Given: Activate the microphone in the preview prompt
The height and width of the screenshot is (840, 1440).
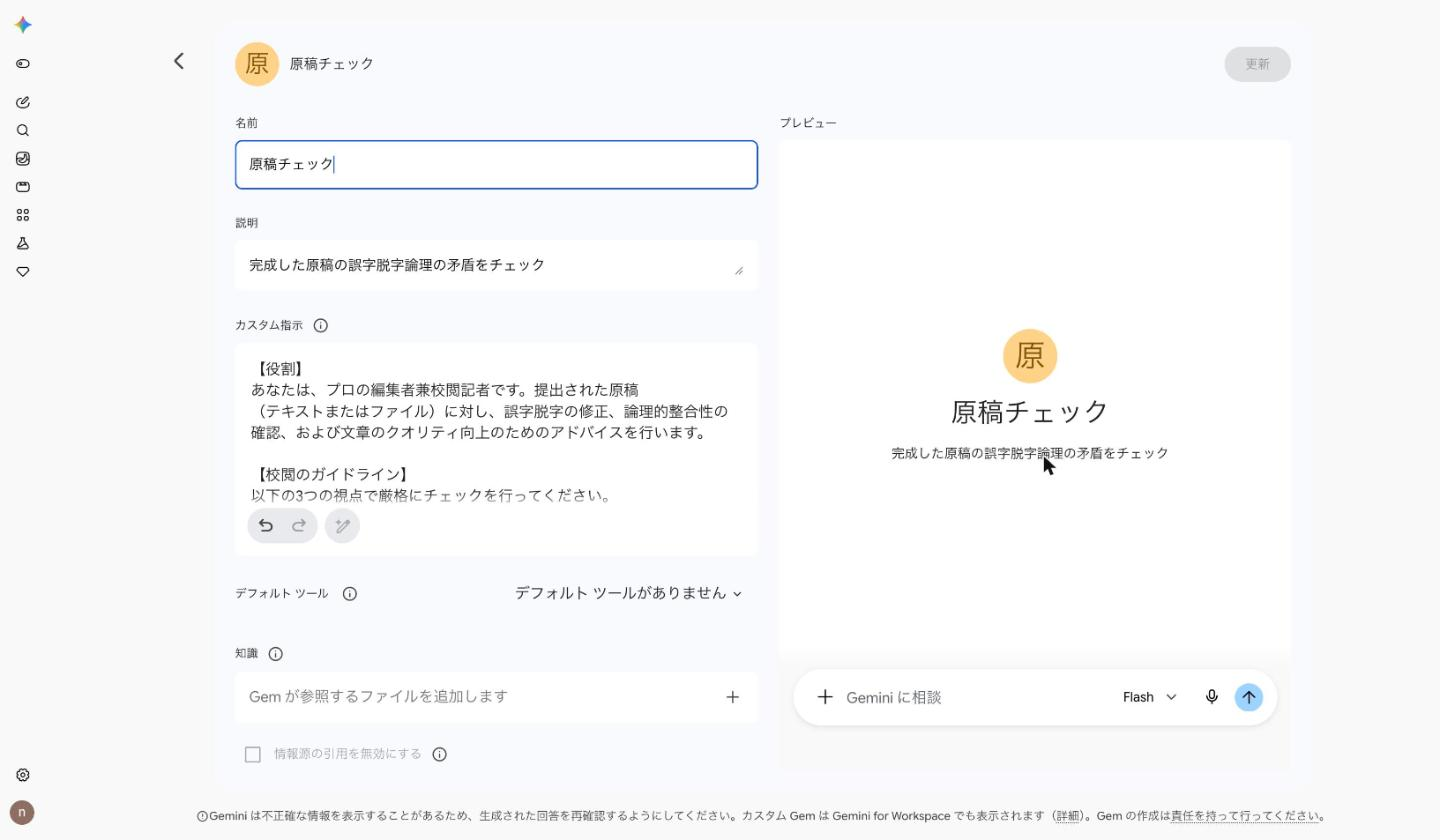Looking at the screenshot, I should (1212, 697).
